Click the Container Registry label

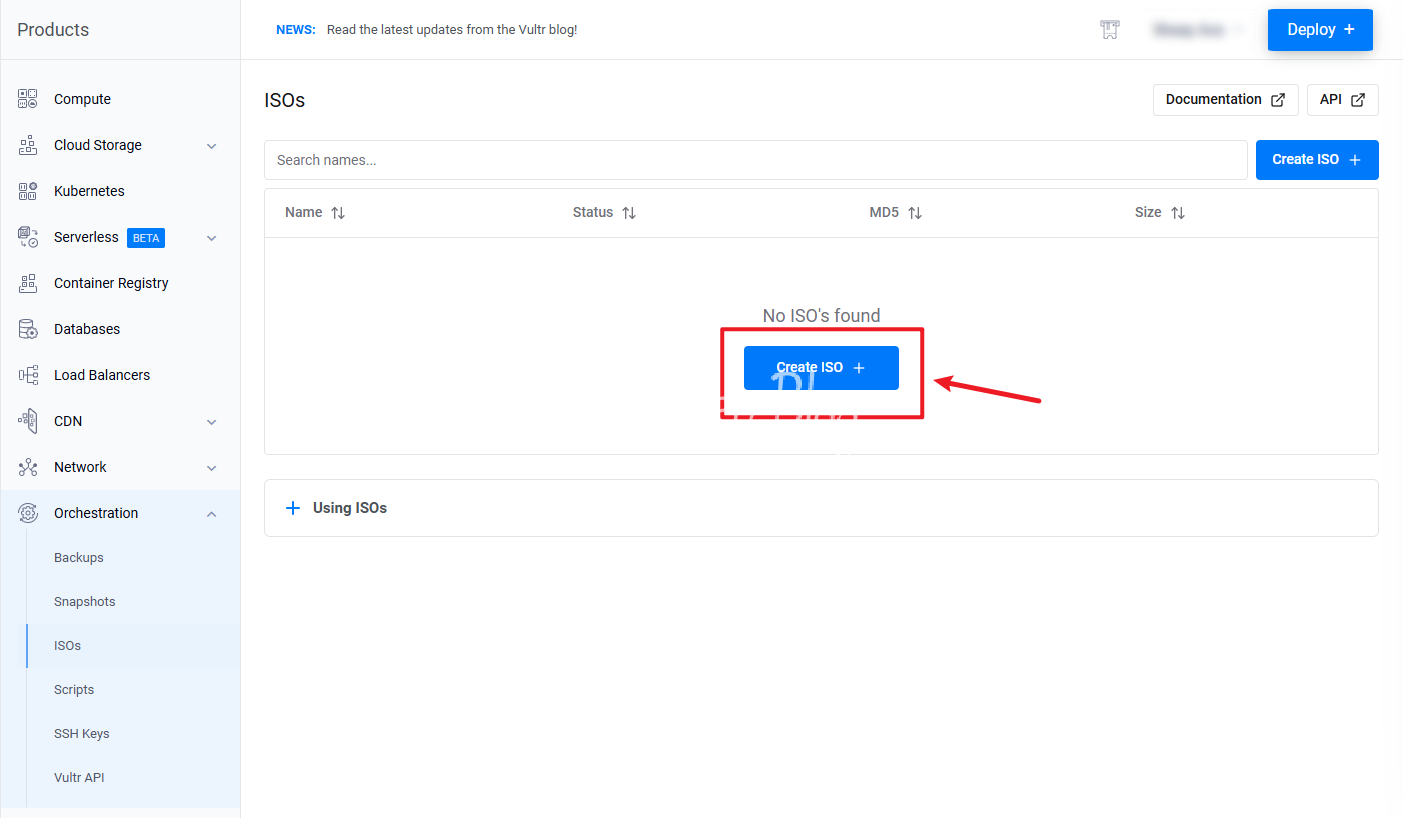pos(111,283)
